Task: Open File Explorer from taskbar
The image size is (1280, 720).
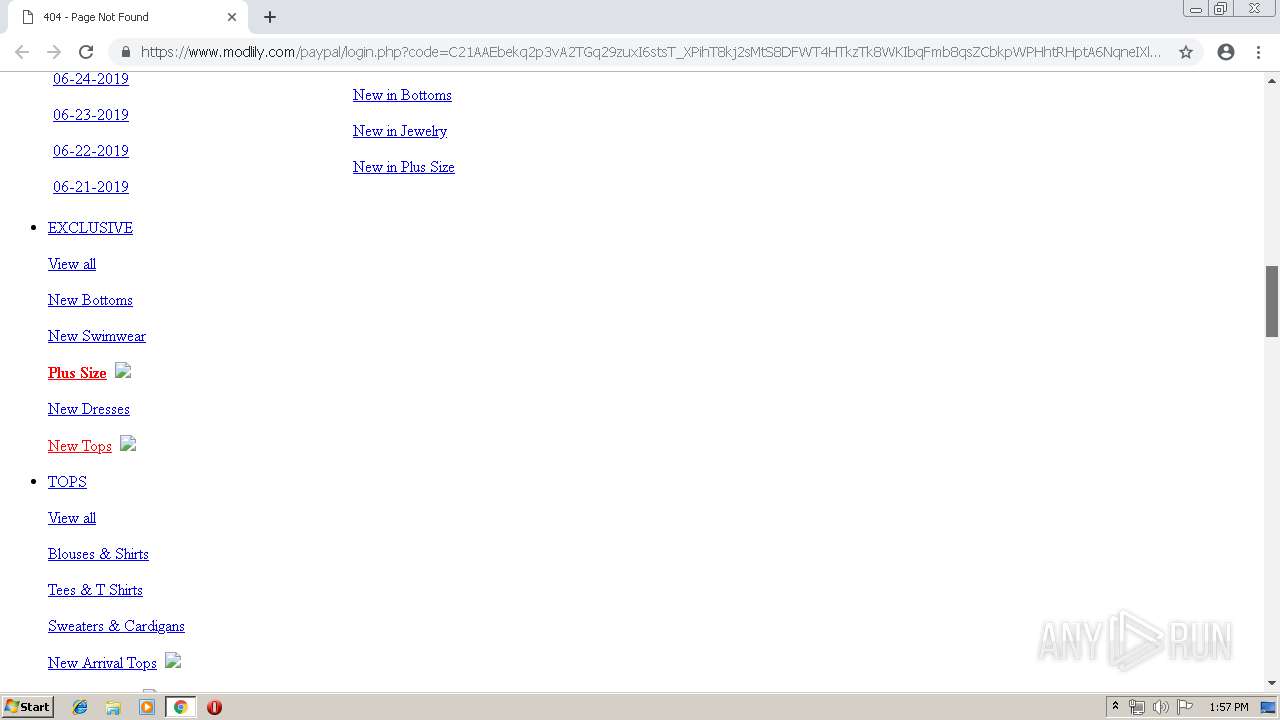Action: 113,707
